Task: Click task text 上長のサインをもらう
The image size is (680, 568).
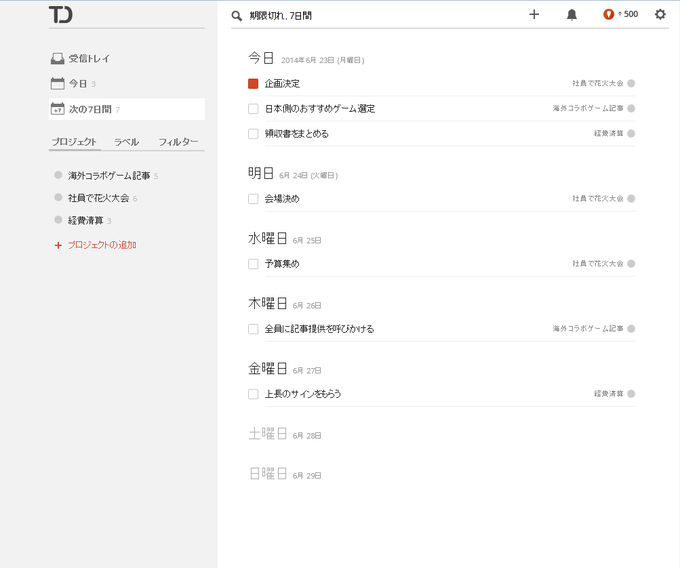Action: click(x=303, y=394)
